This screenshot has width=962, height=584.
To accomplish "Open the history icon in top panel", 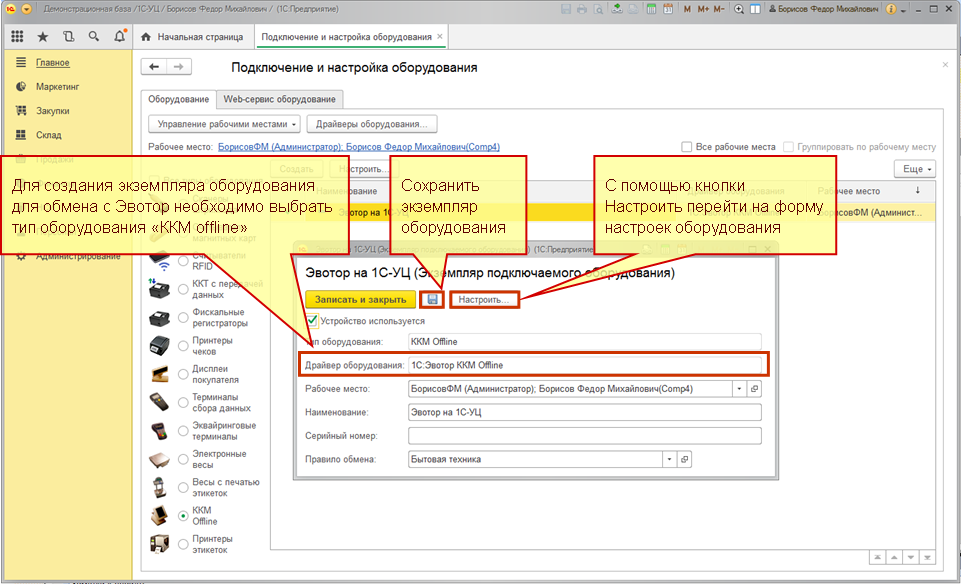I will [x=68, y=37].
